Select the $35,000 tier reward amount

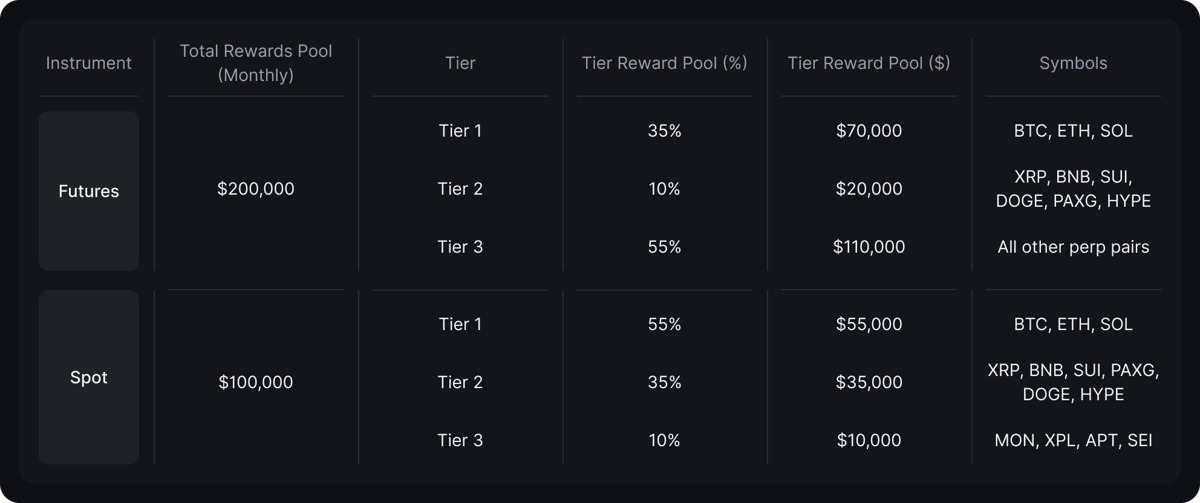click(x=868, y=382)
